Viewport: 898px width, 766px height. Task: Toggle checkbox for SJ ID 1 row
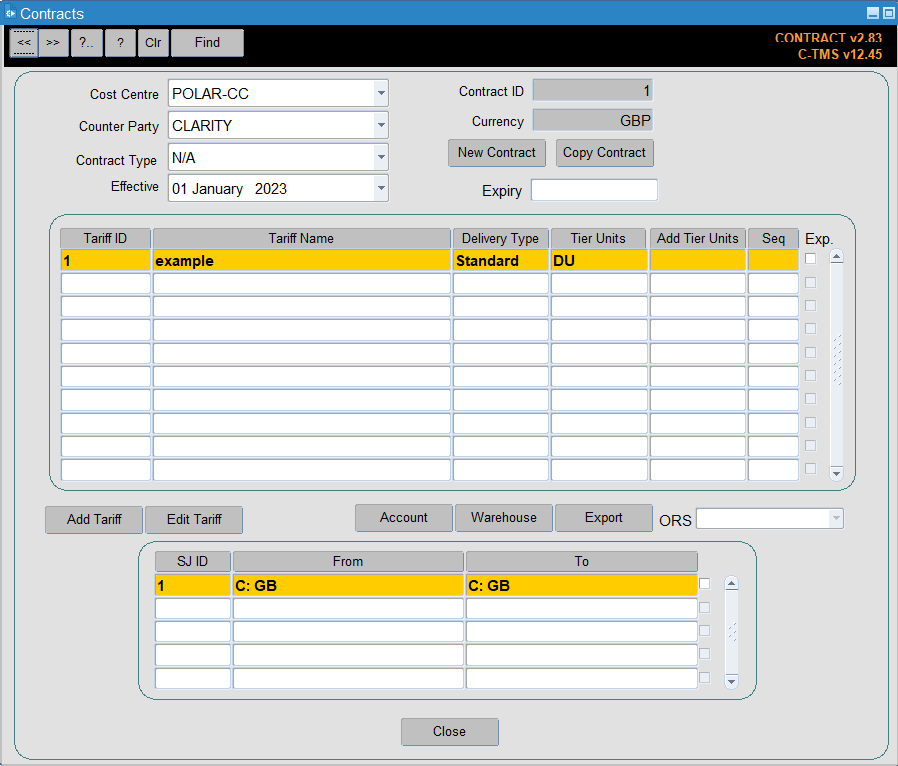pos(704,583)
